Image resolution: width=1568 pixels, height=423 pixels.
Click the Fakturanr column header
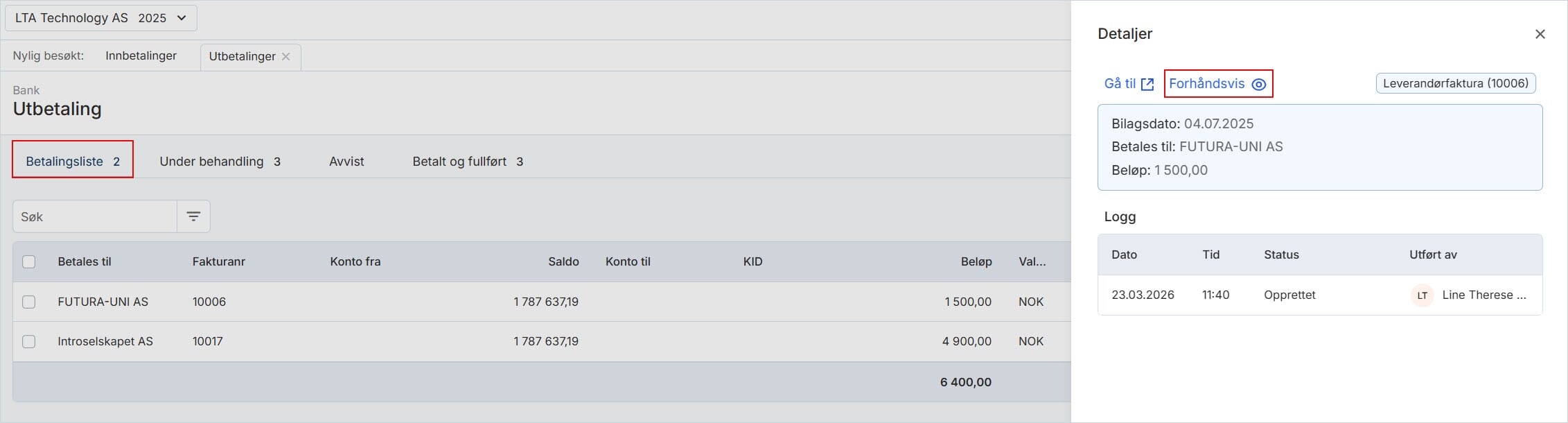pyautogui.click(x=219, y=262)
